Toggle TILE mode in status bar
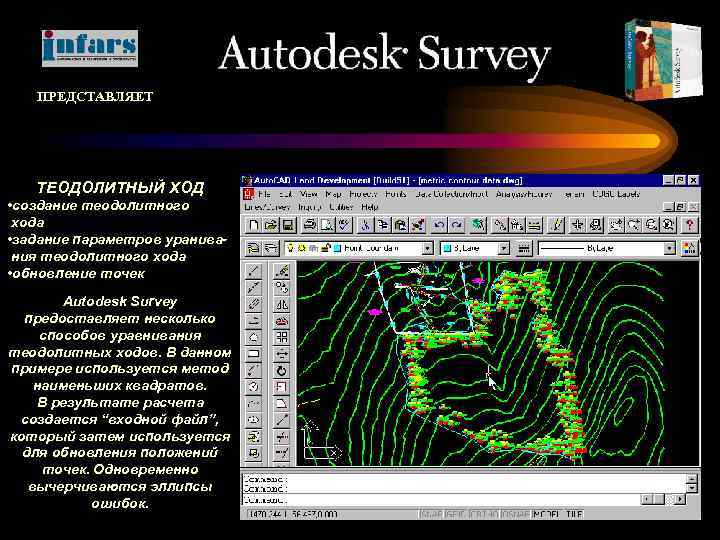 tap(574, 514)
